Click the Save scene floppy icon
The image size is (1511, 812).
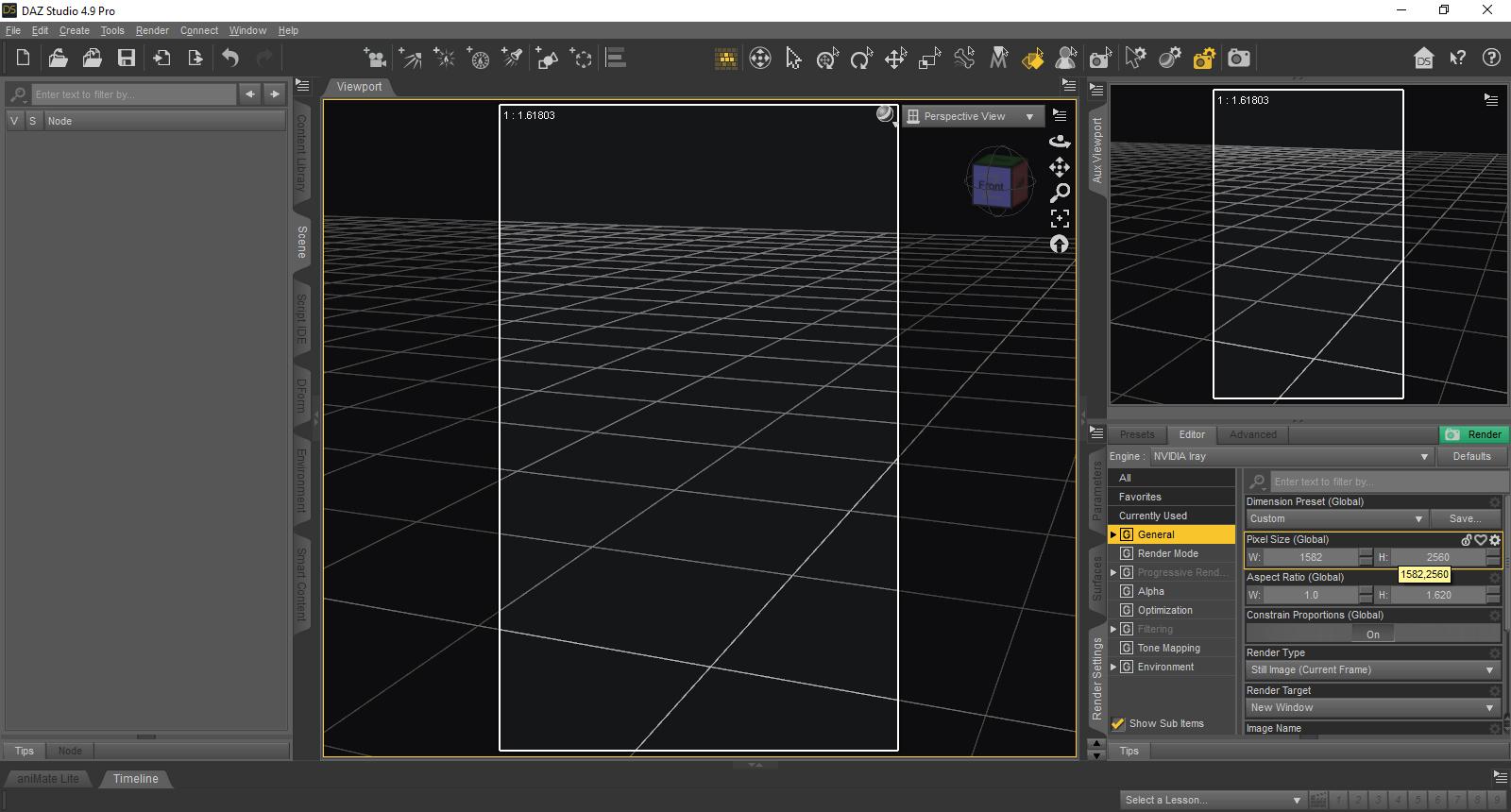coord(126,59)
